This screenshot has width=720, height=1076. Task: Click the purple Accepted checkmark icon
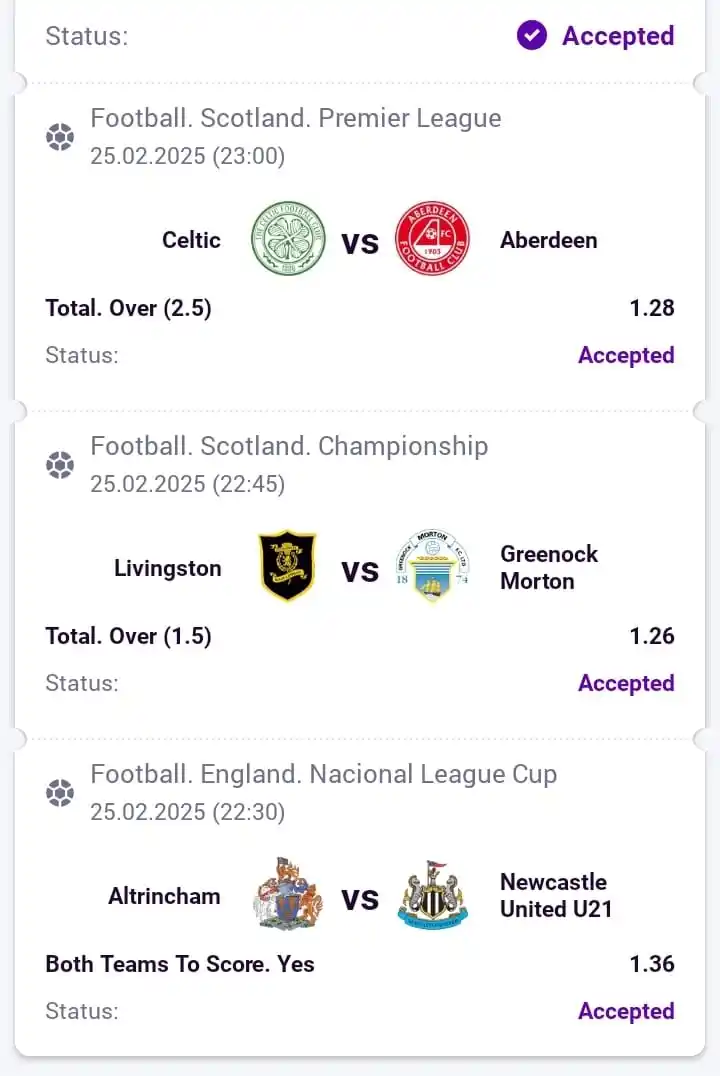click(x=532, y=35)
